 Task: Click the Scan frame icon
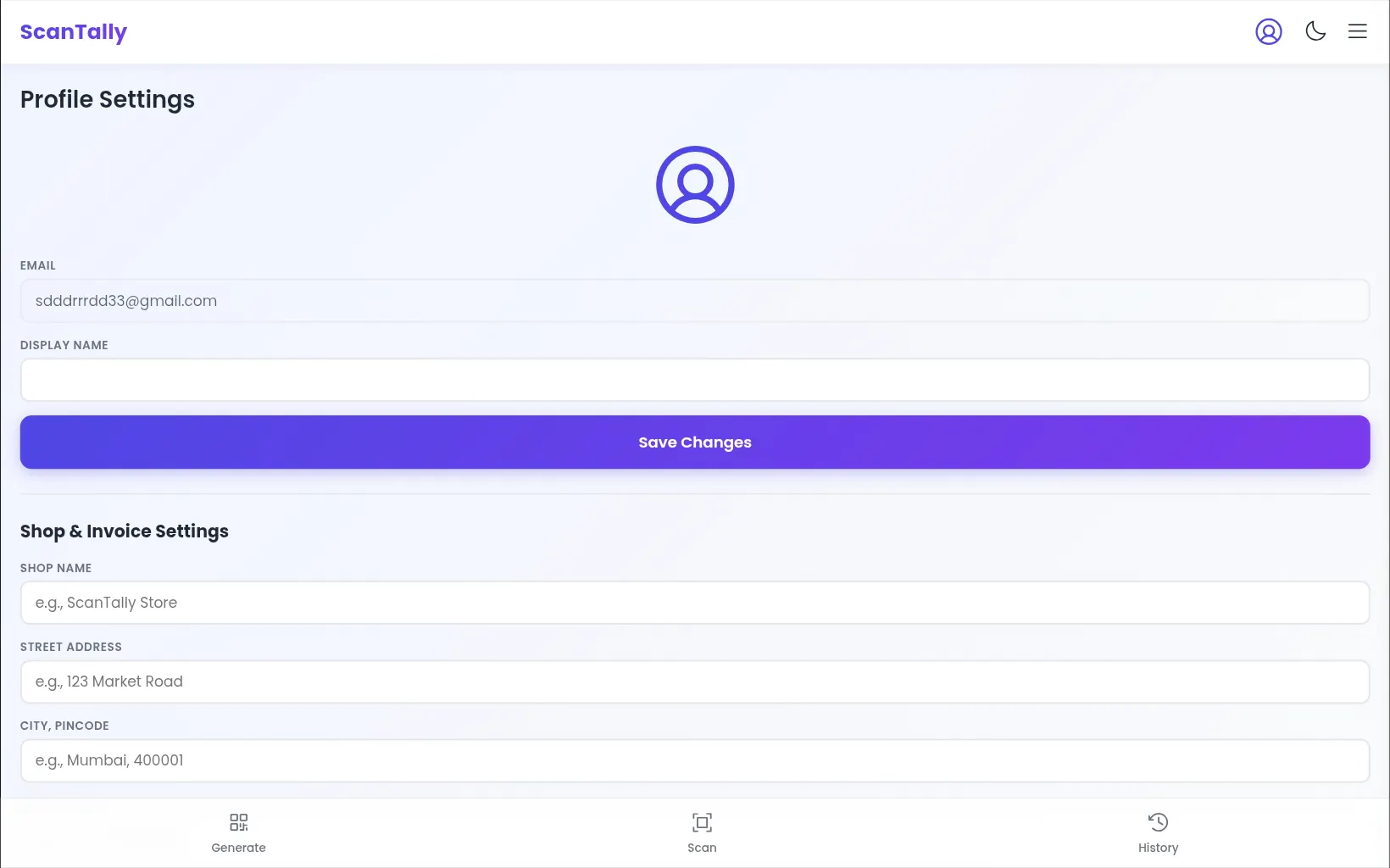tap(702, 822)
